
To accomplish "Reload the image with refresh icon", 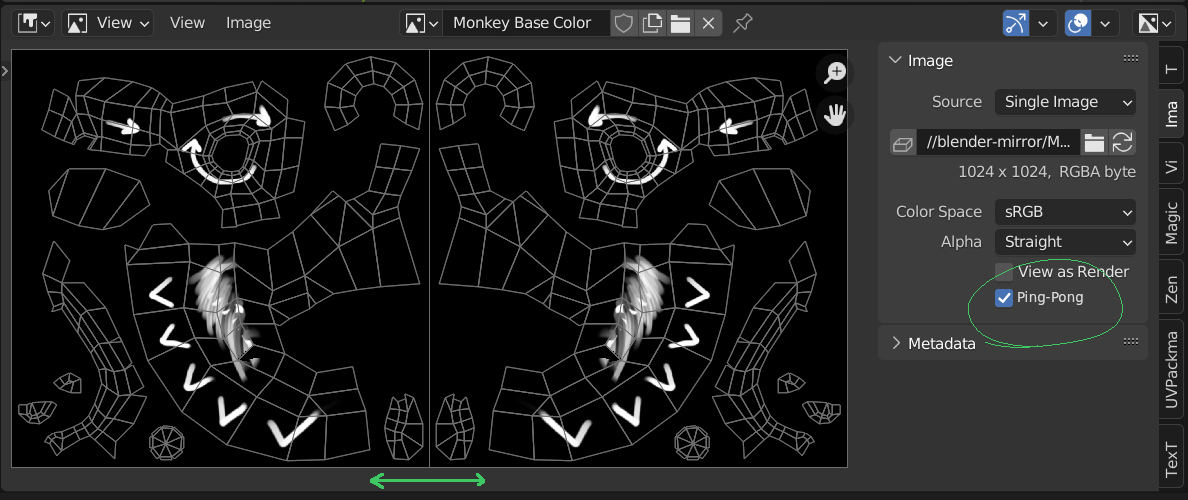I will [x=1122, y=142].
